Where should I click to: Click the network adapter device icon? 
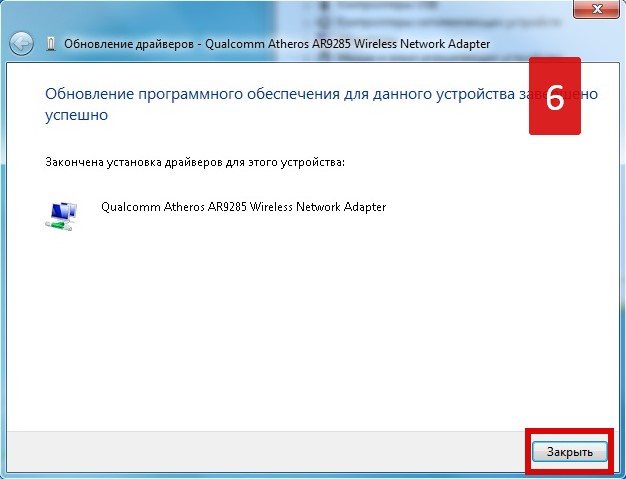pos(61,217)
